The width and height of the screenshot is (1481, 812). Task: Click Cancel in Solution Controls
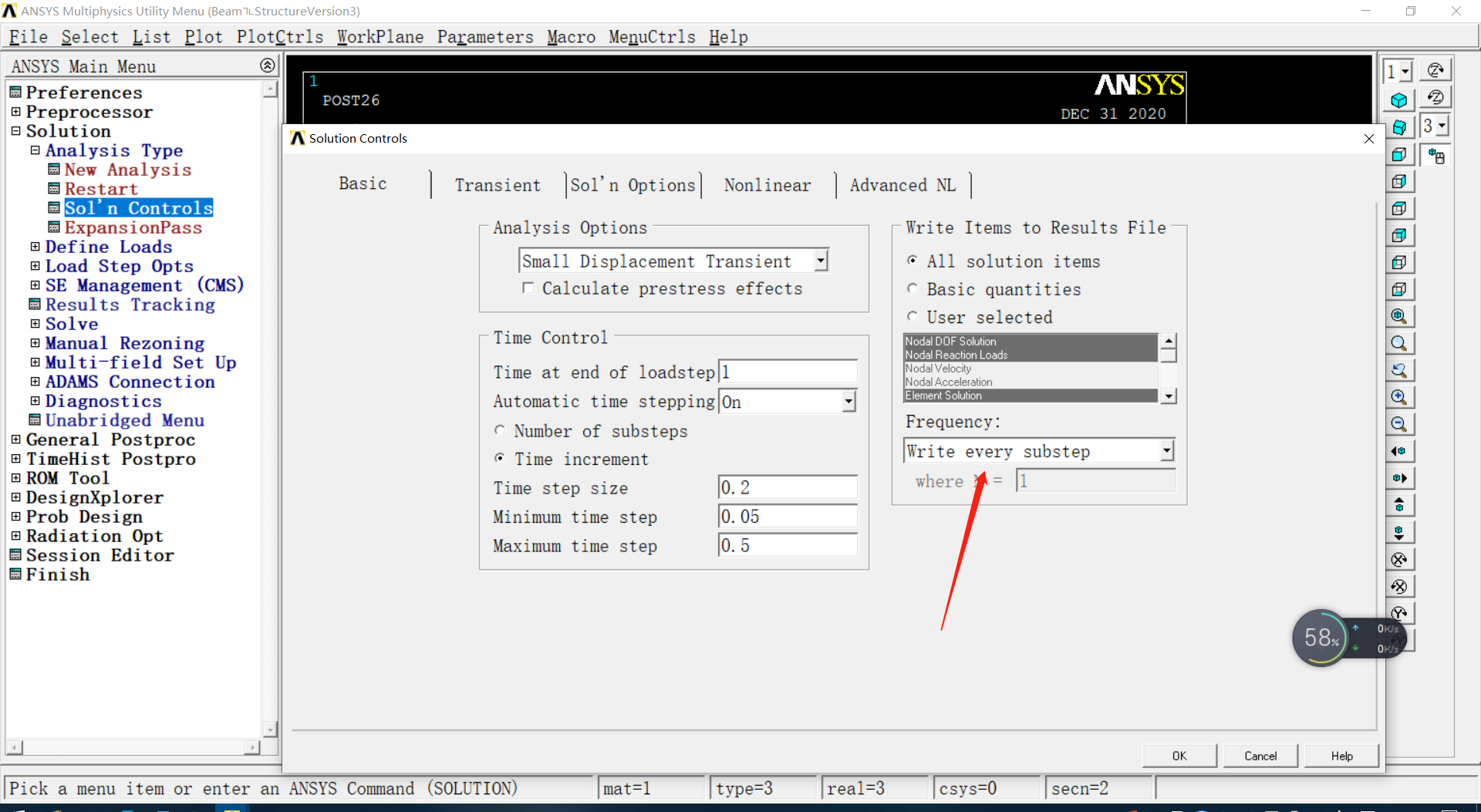tap(1260, 756)
